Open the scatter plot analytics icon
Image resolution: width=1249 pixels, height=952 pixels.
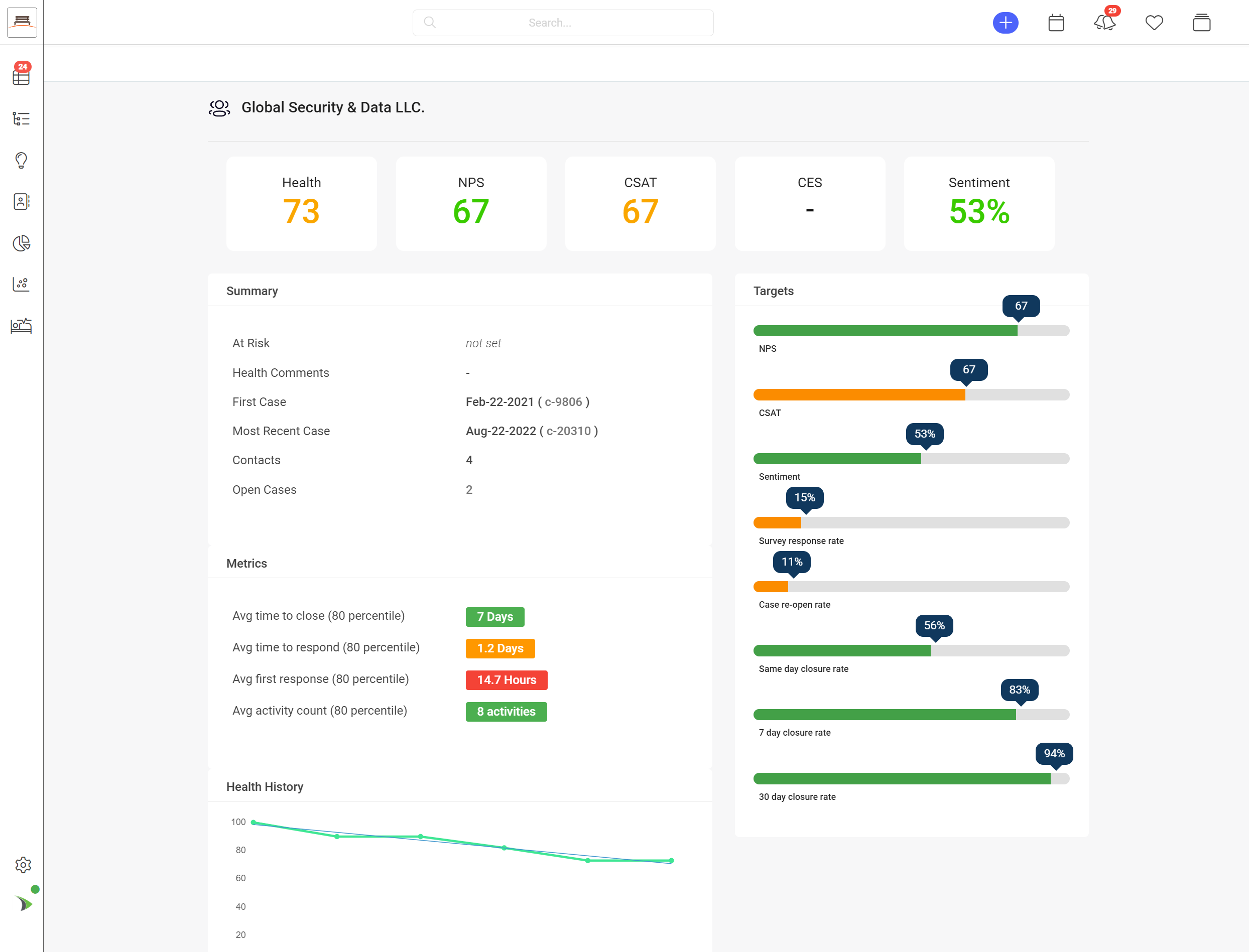(21, 284)
